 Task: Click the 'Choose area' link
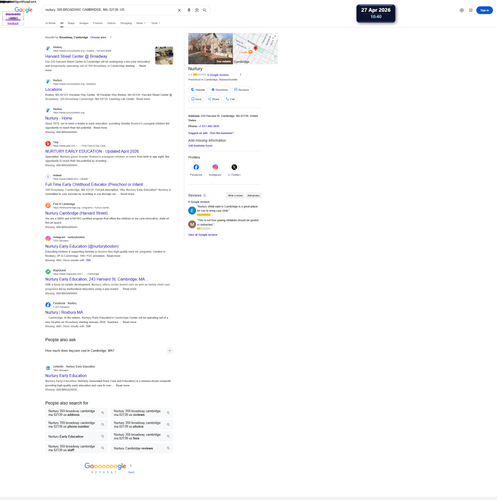click(x=98, y=37)
